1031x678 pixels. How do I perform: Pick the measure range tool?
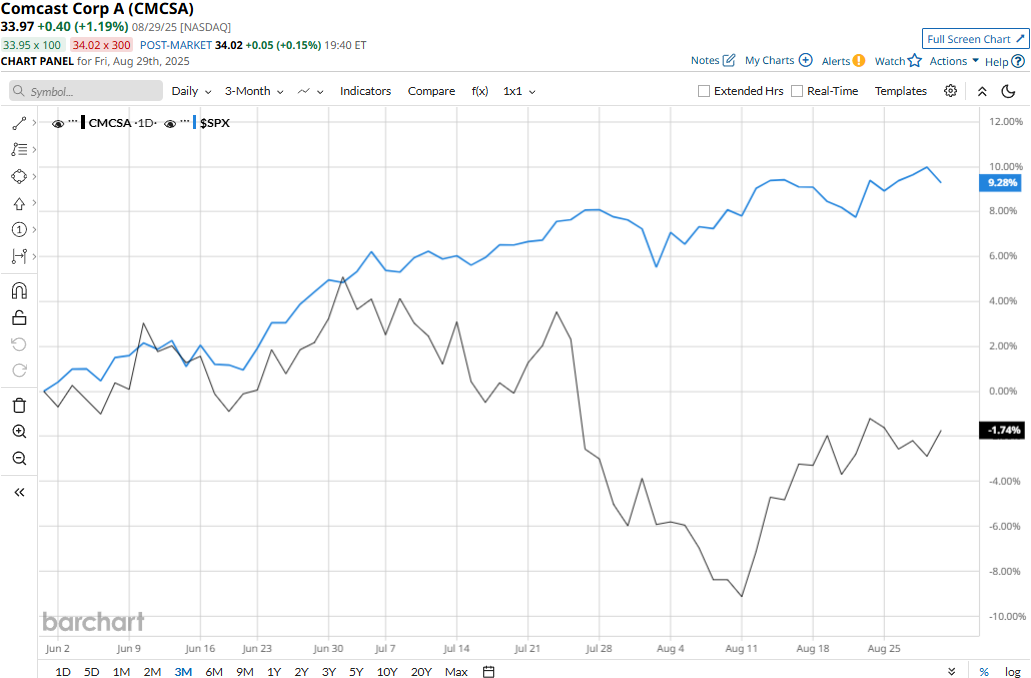pyautogui.click(x=19, y=256)
